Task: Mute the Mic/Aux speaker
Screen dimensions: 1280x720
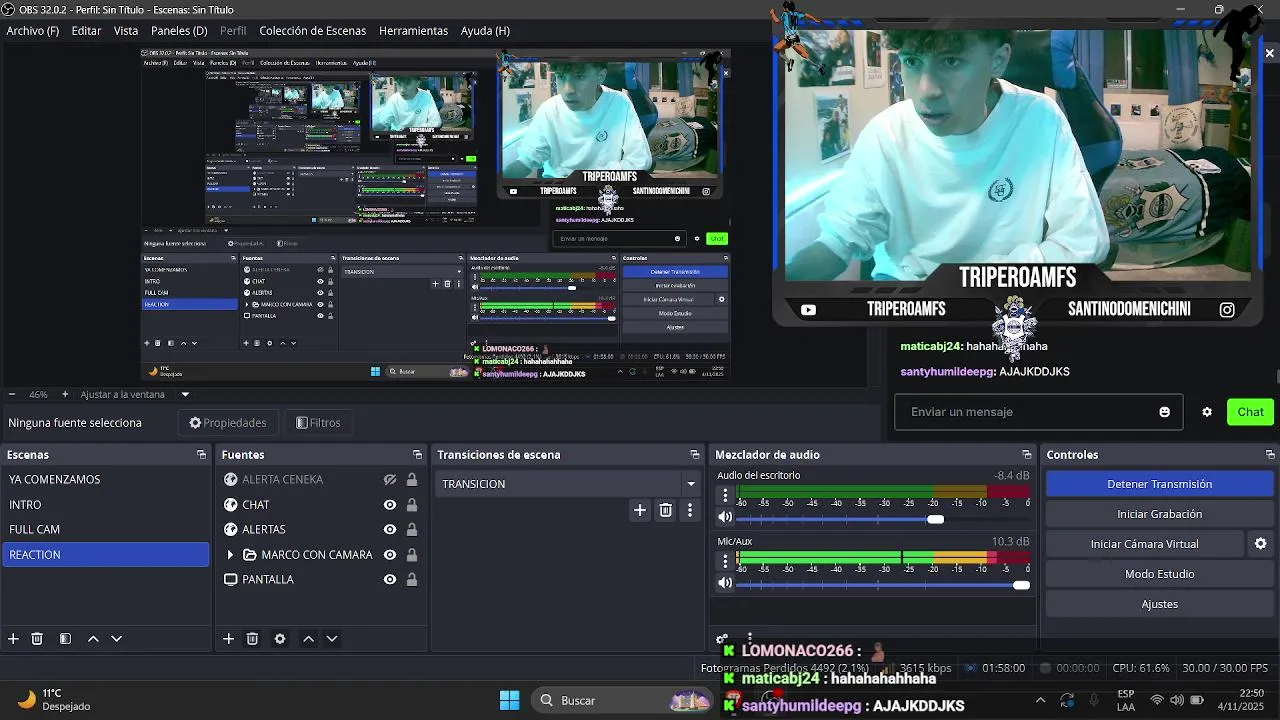Action: [725, 584]
